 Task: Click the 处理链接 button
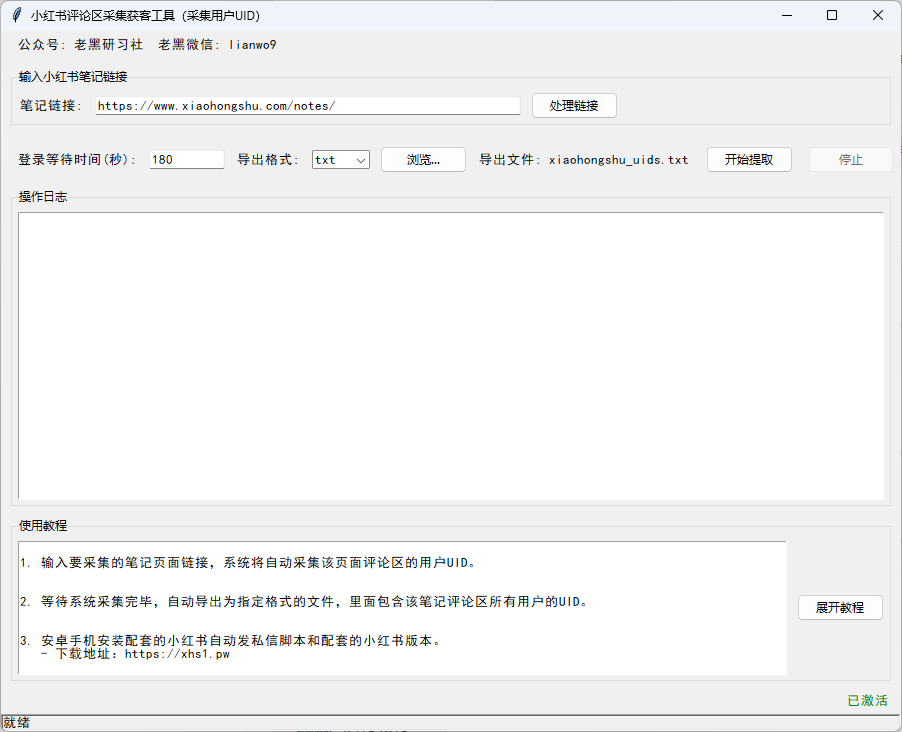click(573, 105)
